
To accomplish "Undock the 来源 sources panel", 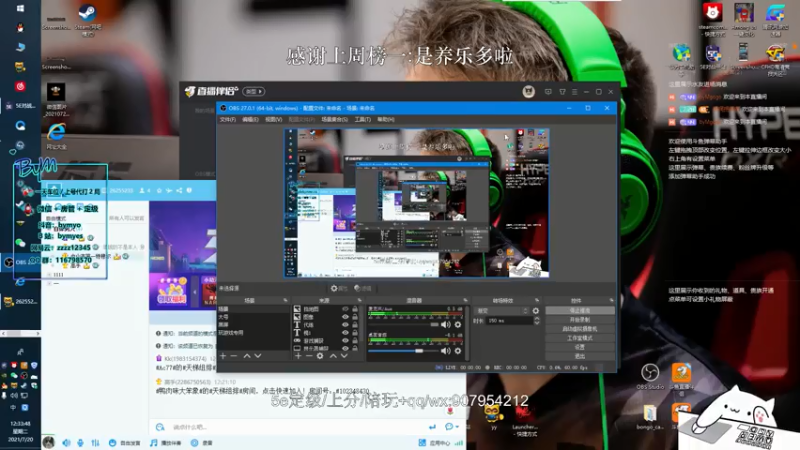I will [x=360, y=300].
